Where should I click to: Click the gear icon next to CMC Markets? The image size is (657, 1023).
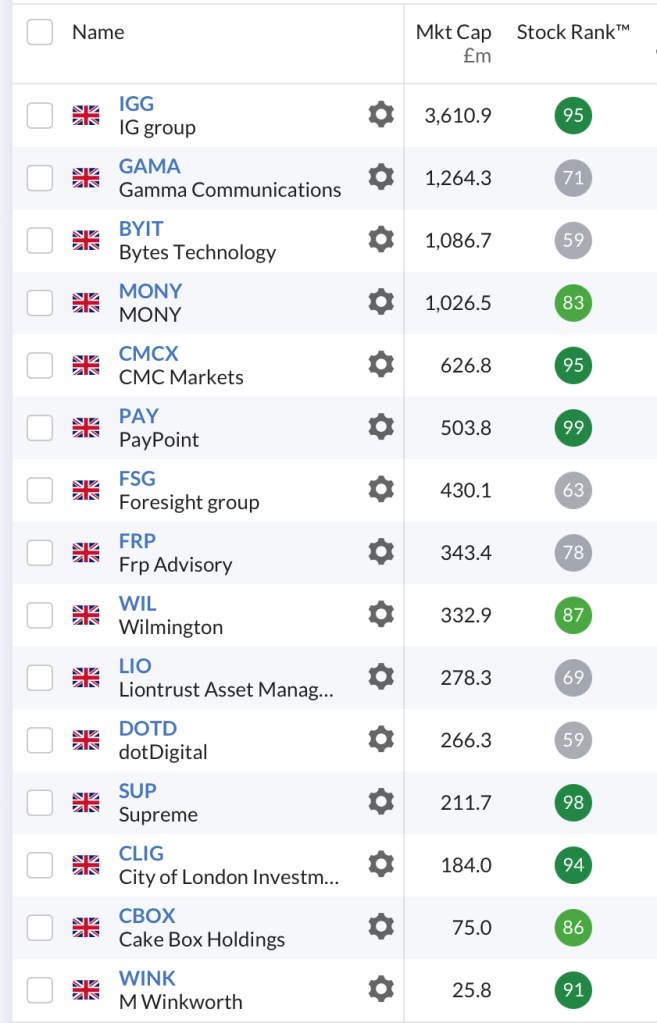coord(381,365)
